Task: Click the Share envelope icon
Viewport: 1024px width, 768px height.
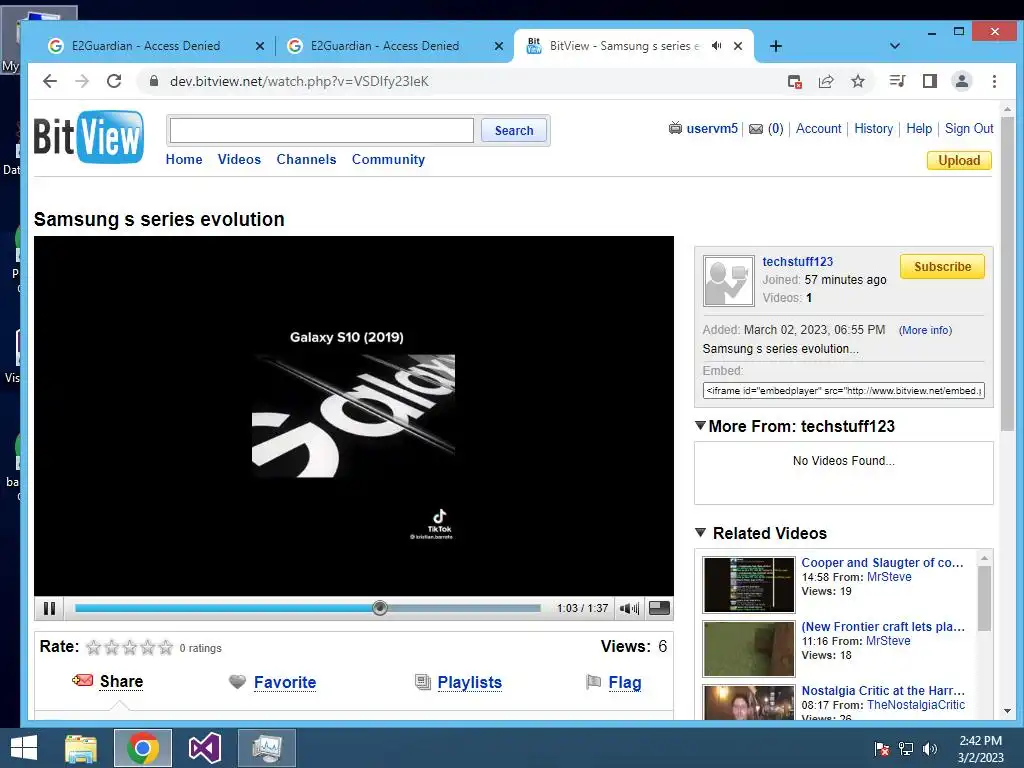Action: (x=82, y=680)
